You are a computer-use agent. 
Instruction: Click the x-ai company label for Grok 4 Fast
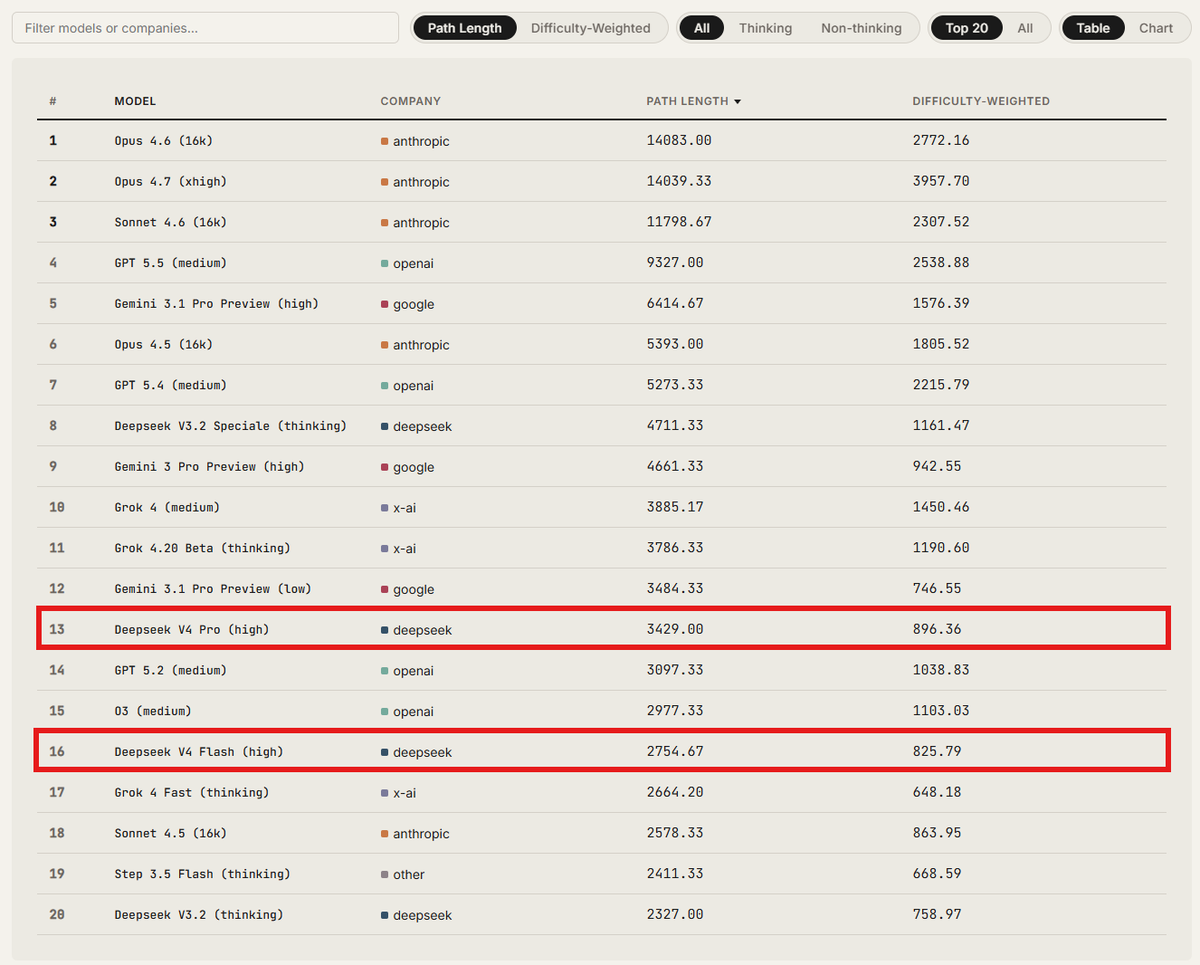coord(405,793)
